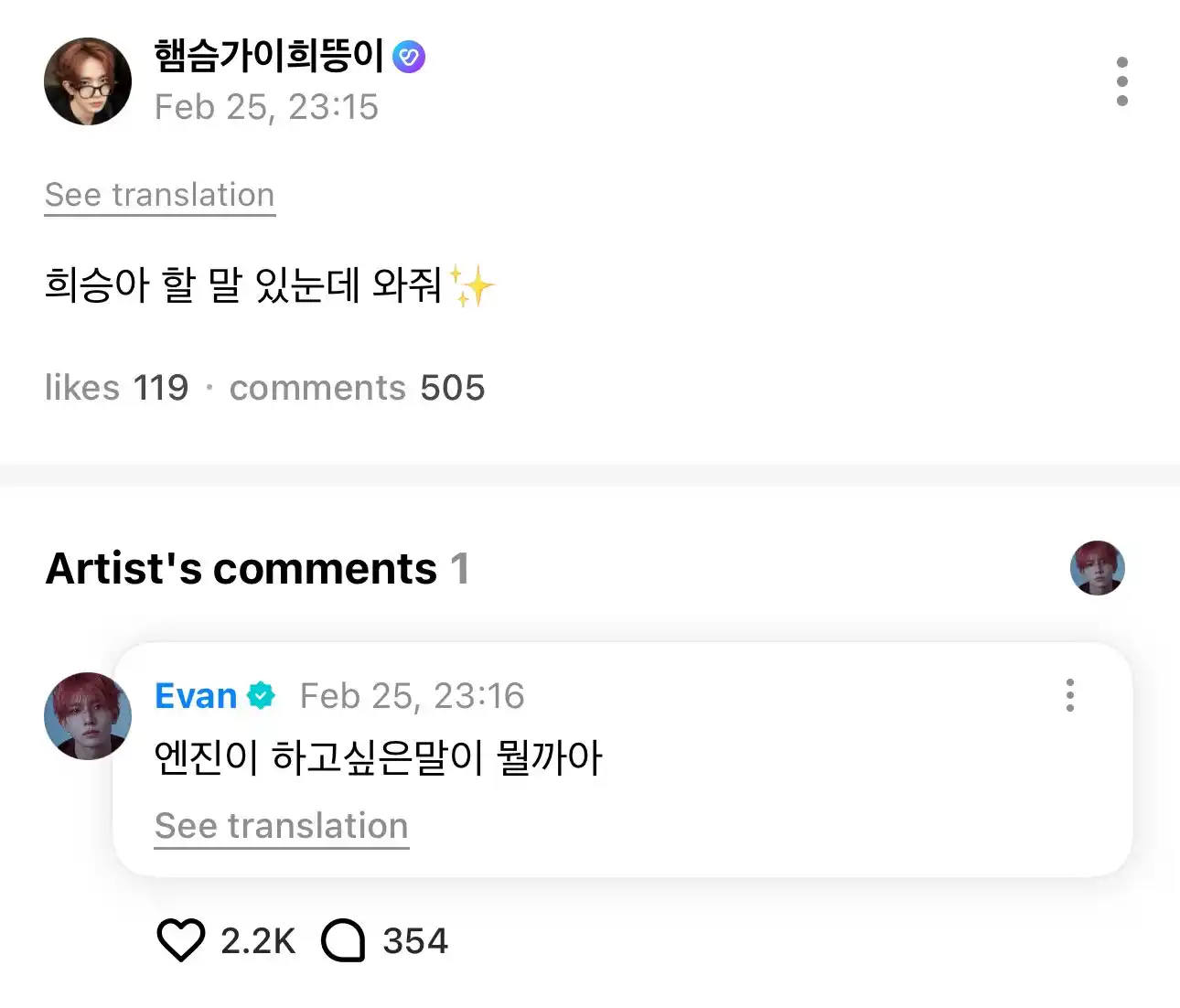Translate Evan's comment via See translation
This screenshot has width=1180, height=1008.
point(281,826)
